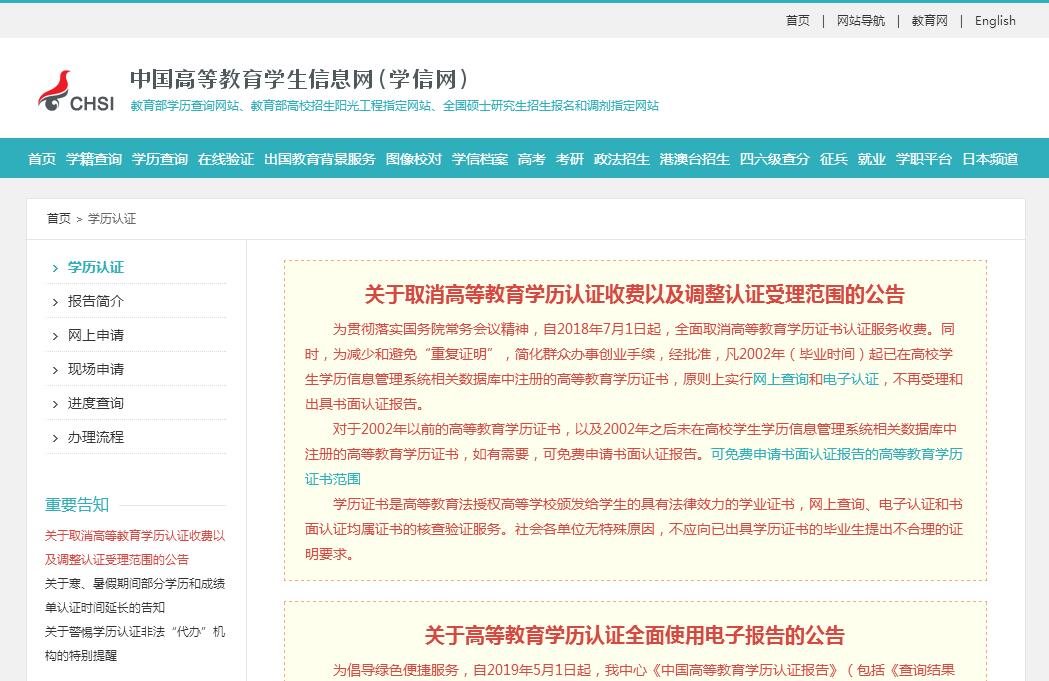Go to 在线验证 navigation item
The height and width of the screenshot is (681, 1049).
226,159
